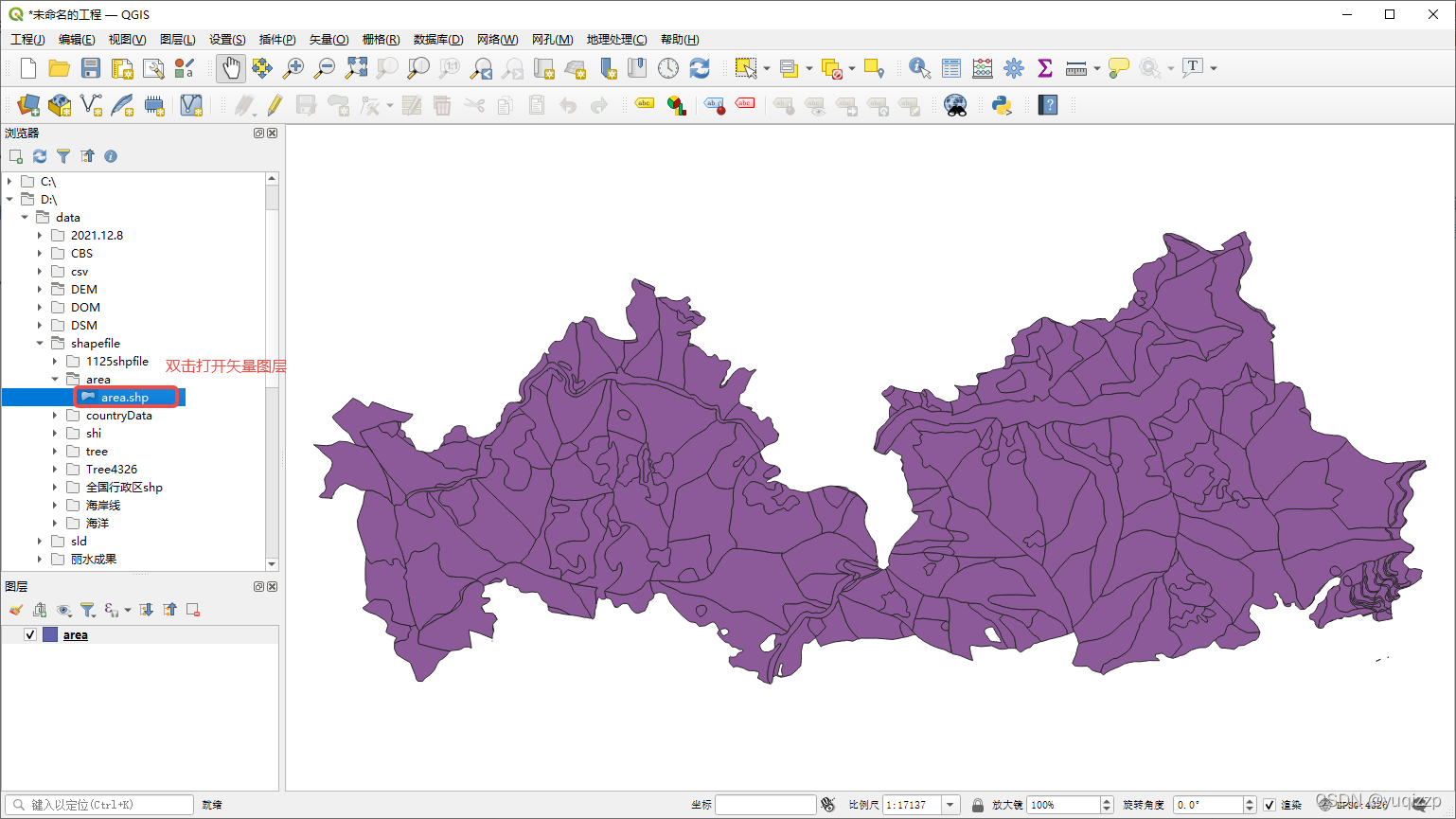Viewport: 1456px width, 819px height.
Task: Open layer visibility eye menu in Layers panel
Action: tap(63, 610)
